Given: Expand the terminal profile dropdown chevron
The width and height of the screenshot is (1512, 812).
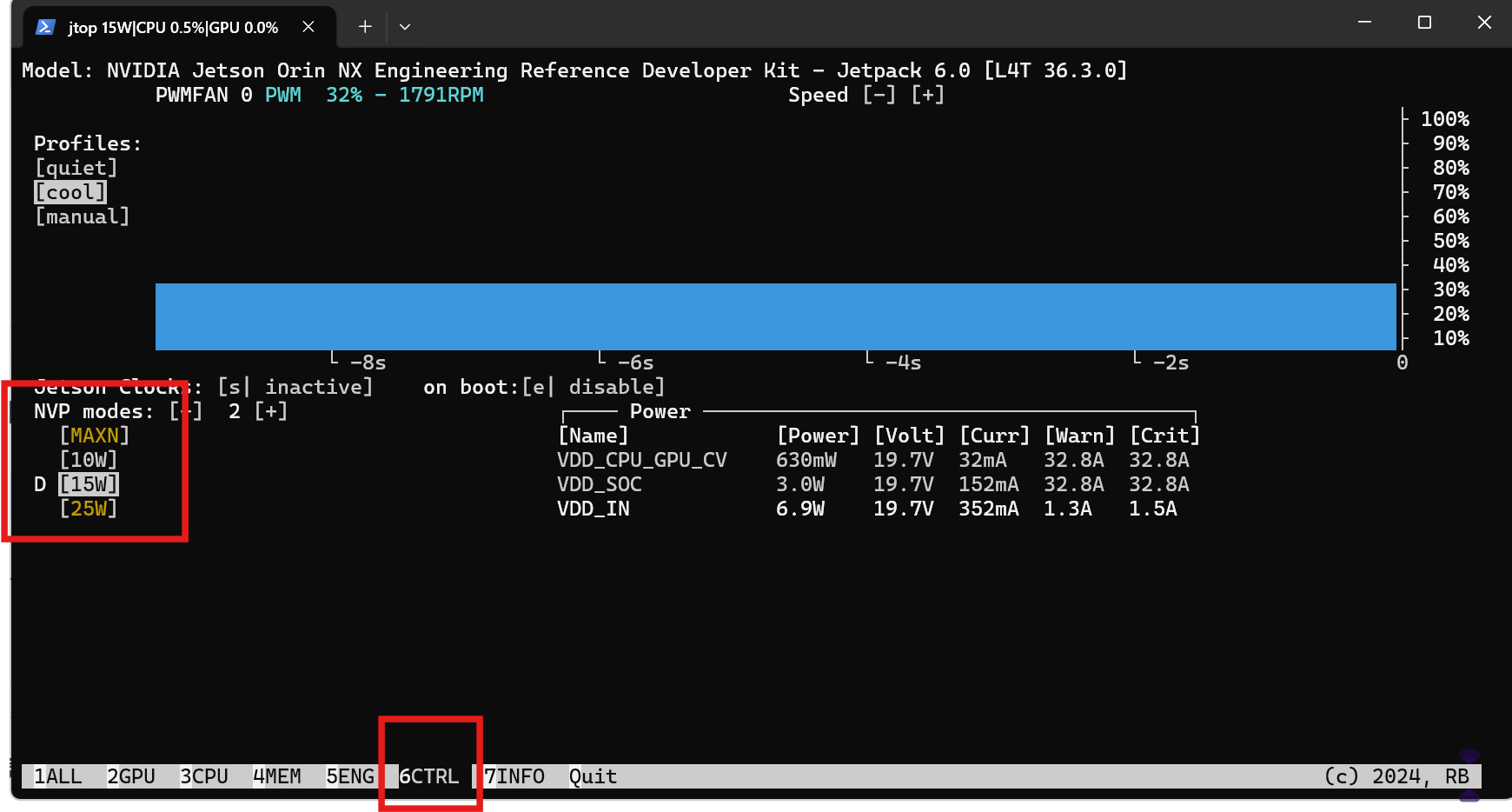Looking at the screenshot, I should coord(405,27).
